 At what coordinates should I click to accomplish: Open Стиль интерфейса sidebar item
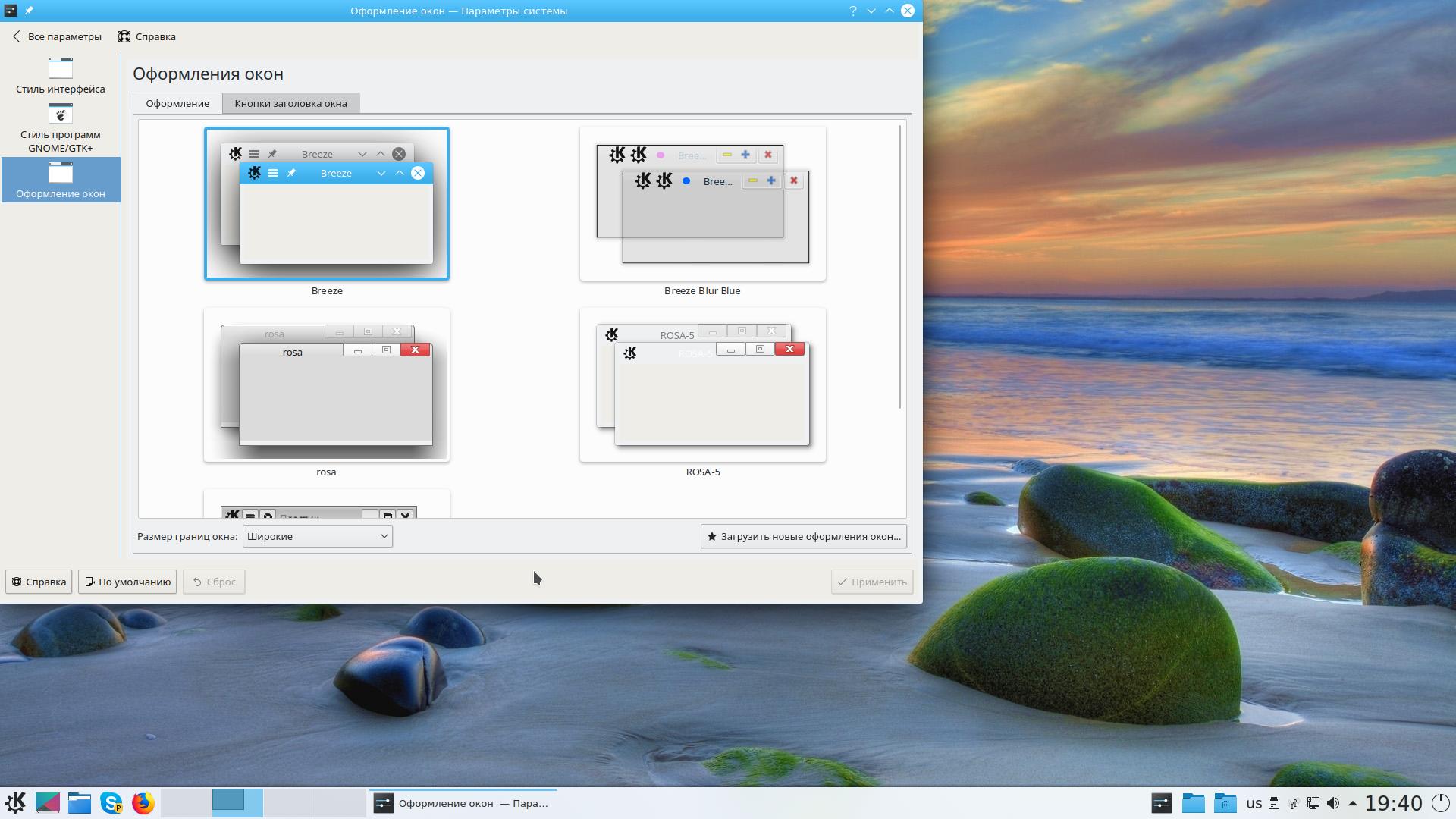[60, 76]
